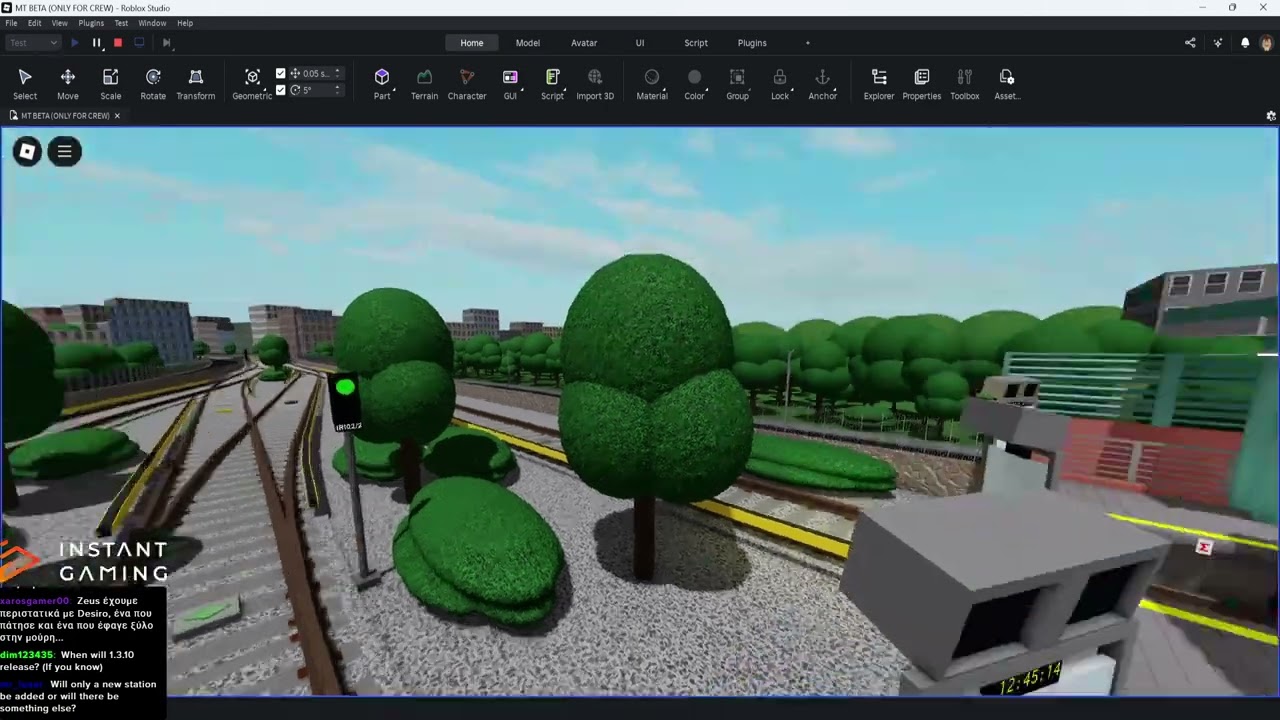Switch to the Plugins ribbon tab
The width and height of the screenshot is (1280, 720).
752,43
